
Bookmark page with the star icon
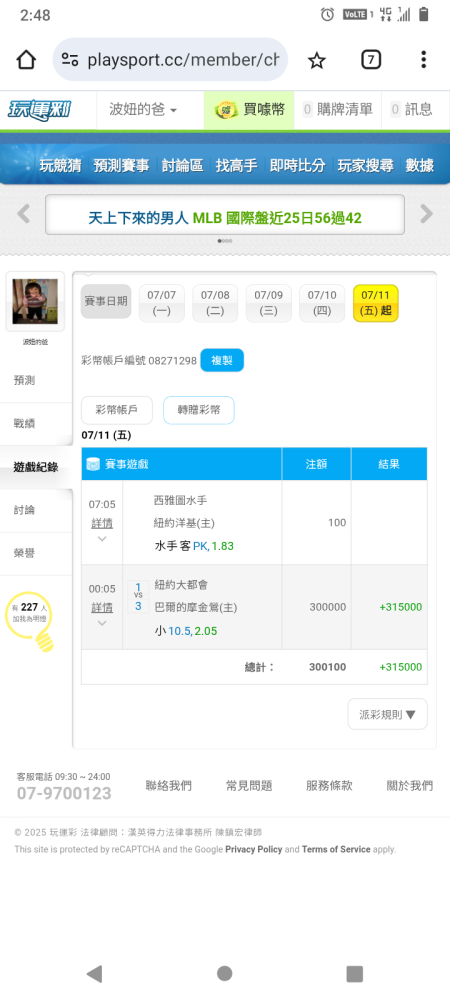point(316,60)
